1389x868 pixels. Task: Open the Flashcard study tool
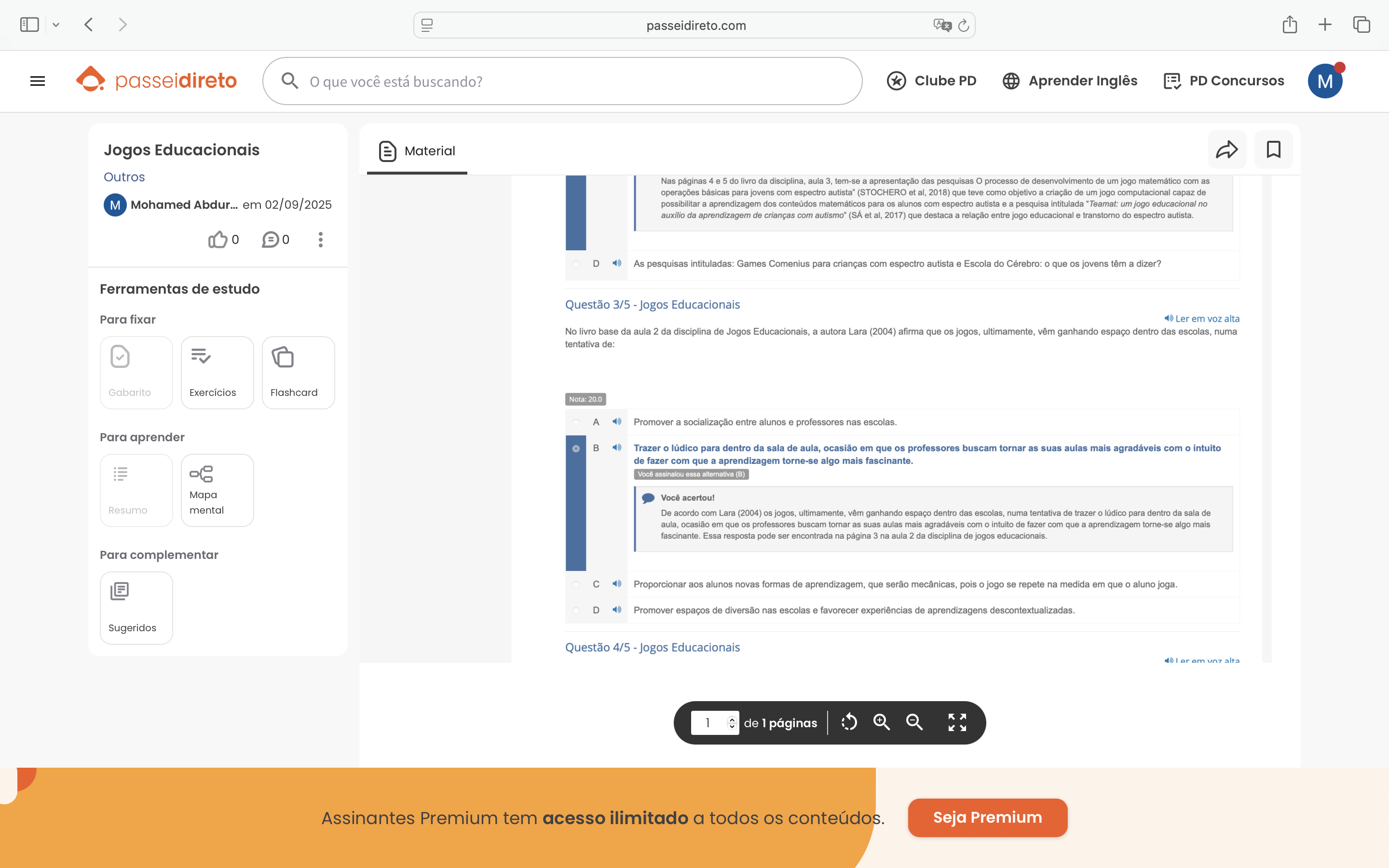[298, 373]
